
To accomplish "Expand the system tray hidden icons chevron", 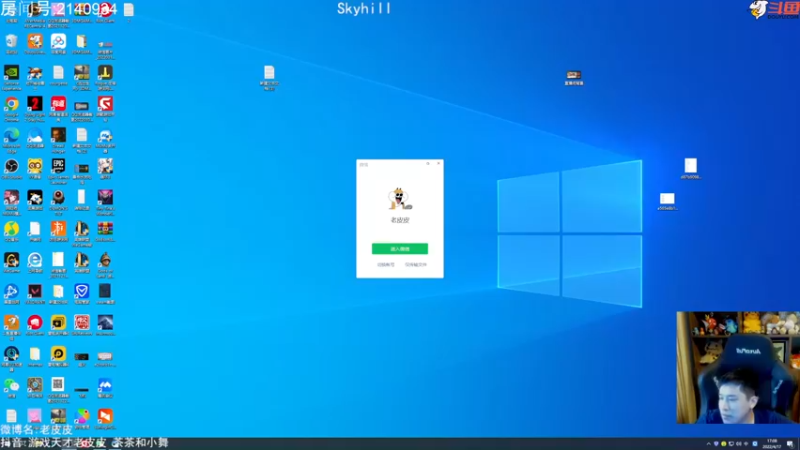I will [x=708, y=444].
